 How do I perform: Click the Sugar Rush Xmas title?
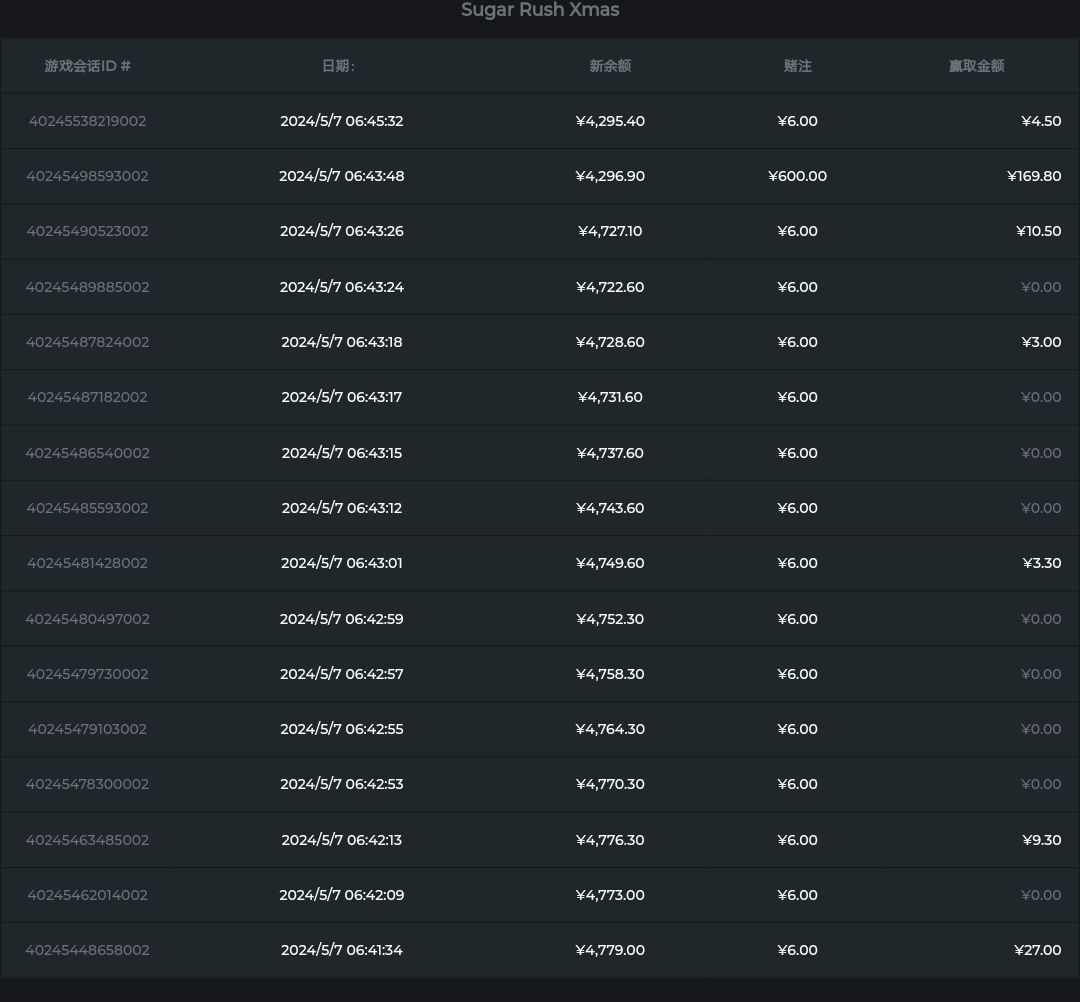540,10
